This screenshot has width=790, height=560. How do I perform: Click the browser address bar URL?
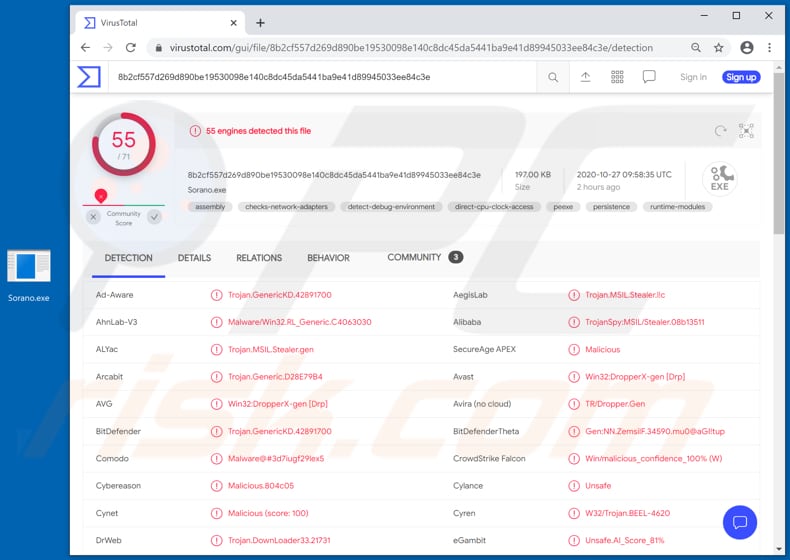411,47
